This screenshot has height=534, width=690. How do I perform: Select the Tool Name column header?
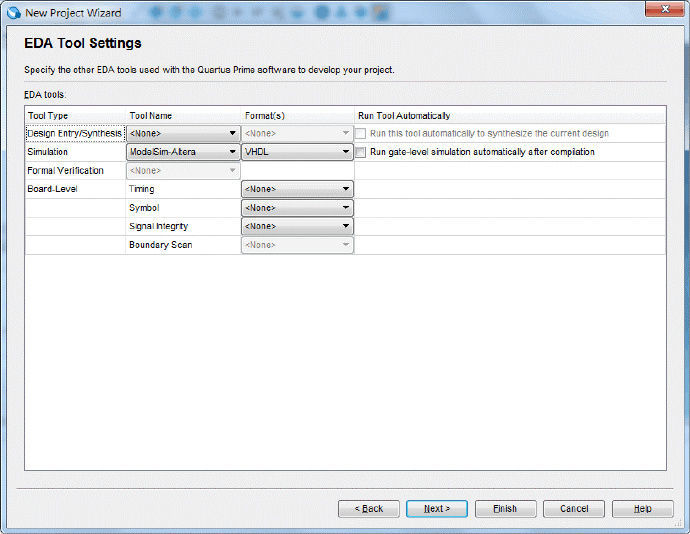click(183, 116)
